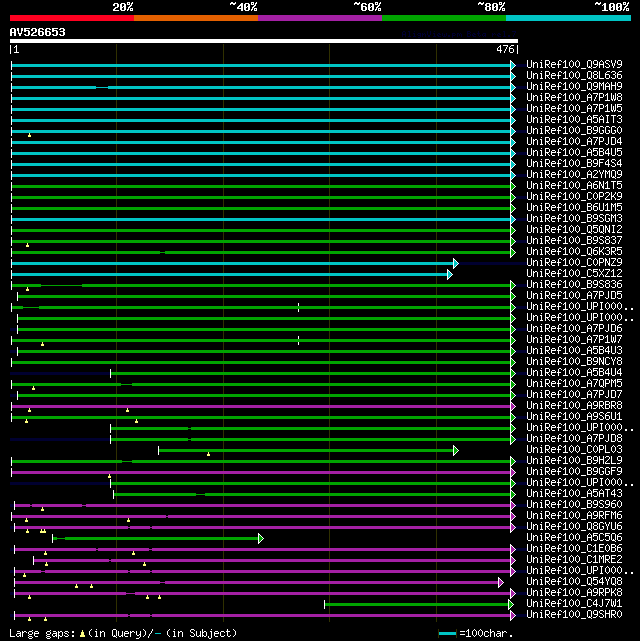Choose the UniRef100_B9H2L9 entry

(574, 461)
